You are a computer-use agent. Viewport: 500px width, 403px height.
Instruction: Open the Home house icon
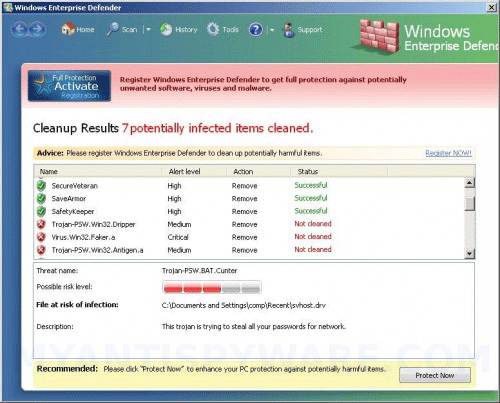click(68, 29)
